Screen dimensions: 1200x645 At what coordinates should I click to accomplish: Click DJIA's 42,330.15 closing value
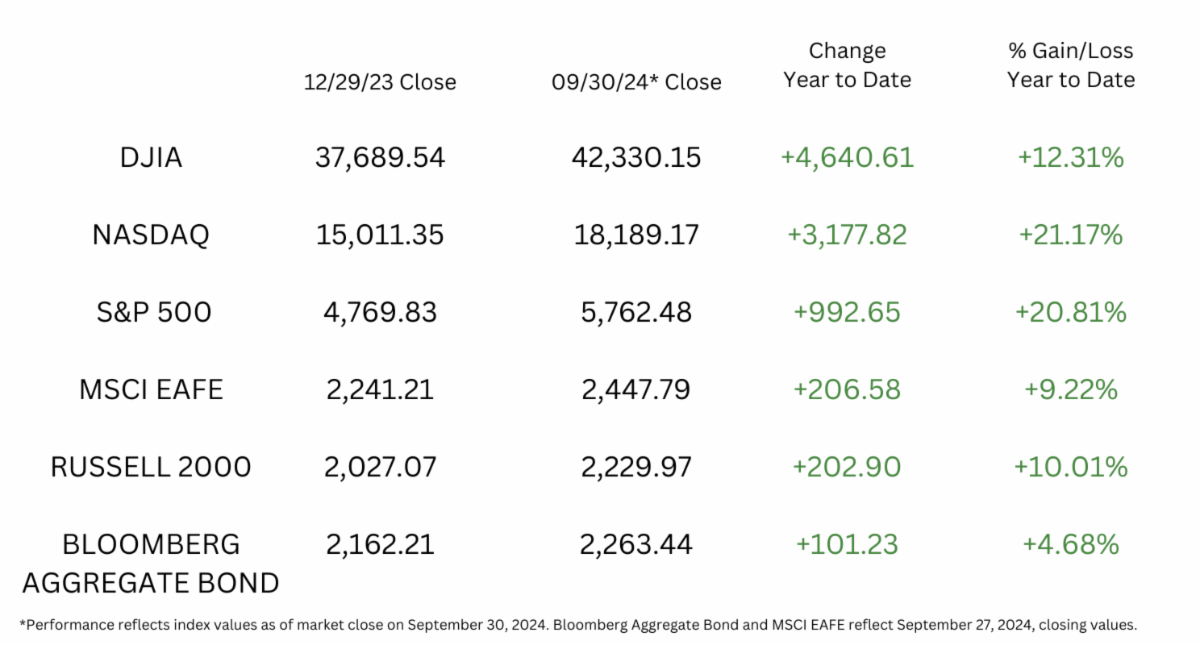[636, 157]
